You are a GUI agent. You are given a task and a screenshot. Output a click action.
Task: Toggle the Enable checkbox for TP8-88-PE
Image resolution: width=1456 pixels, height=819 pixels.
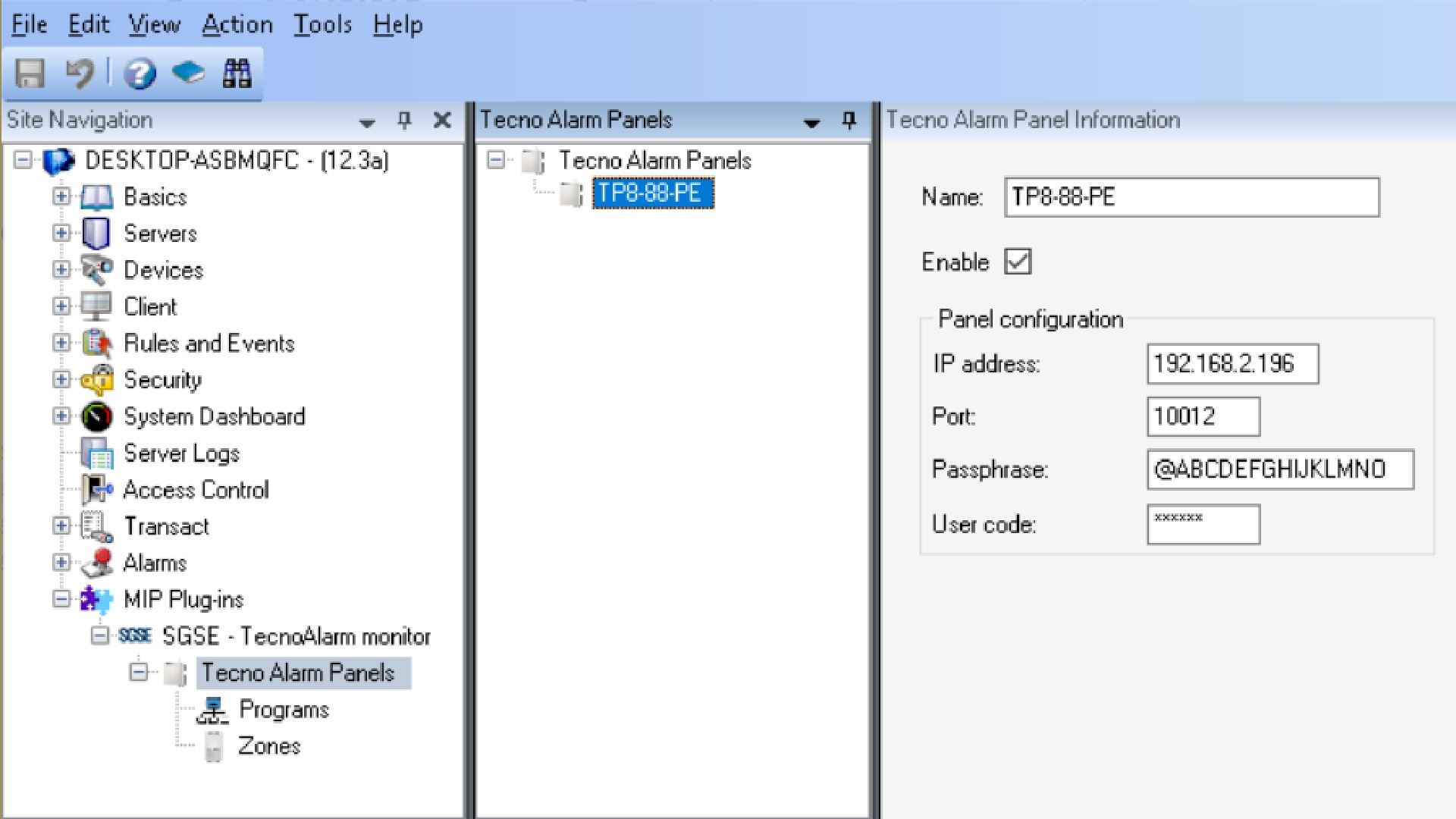(1019, 261)
